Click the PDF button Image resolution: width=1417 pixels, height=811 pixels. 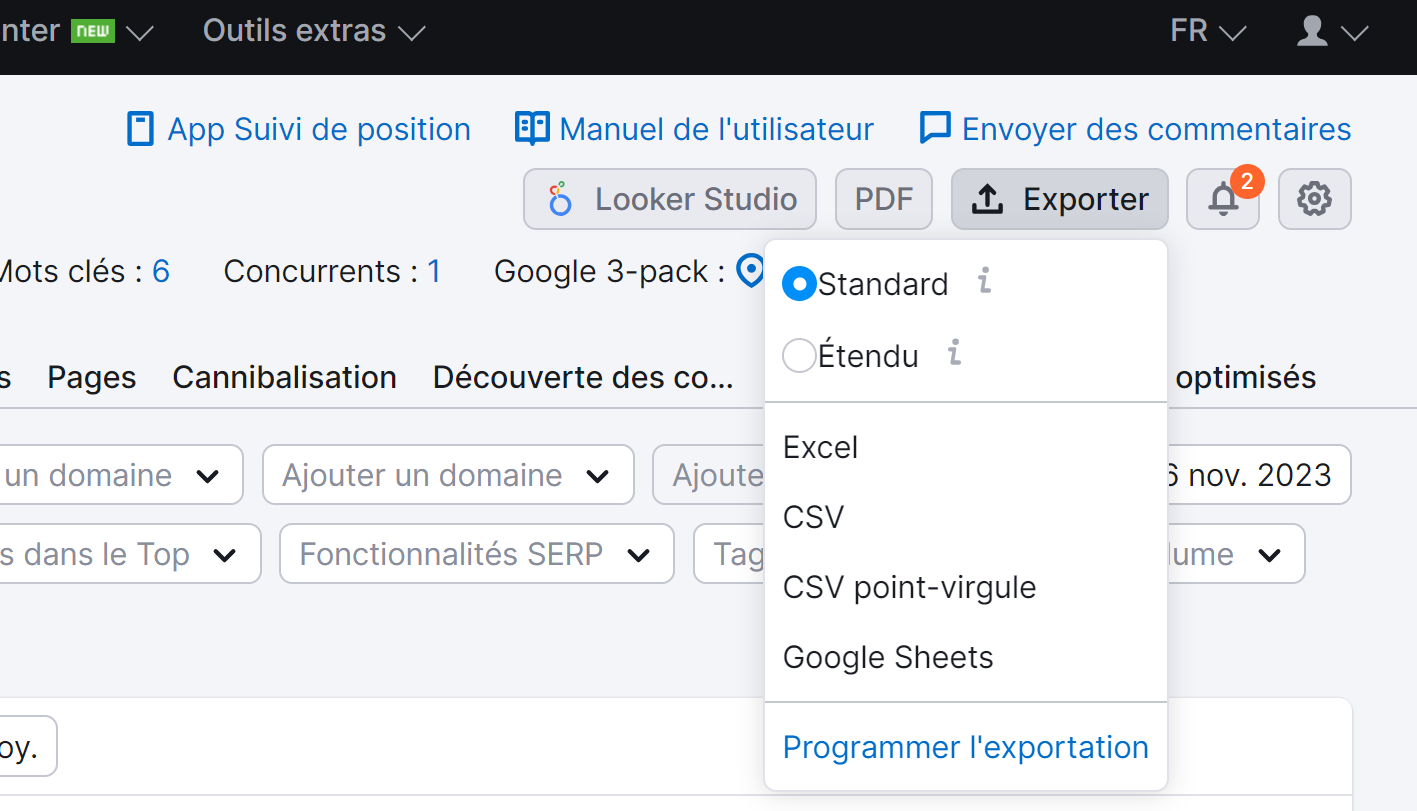[x=883, y=199]
